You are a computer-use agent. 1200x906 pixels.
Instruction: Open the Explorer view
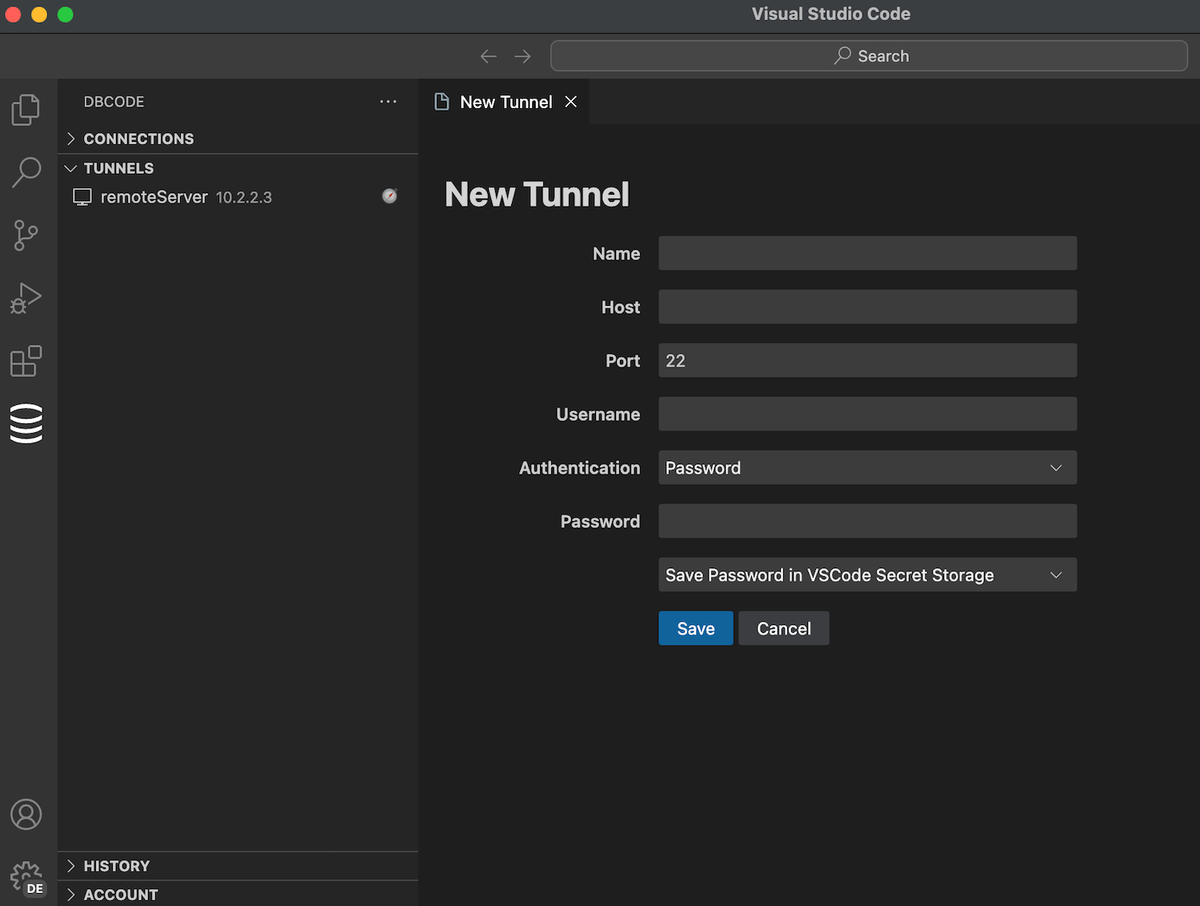tap(27, 110)
